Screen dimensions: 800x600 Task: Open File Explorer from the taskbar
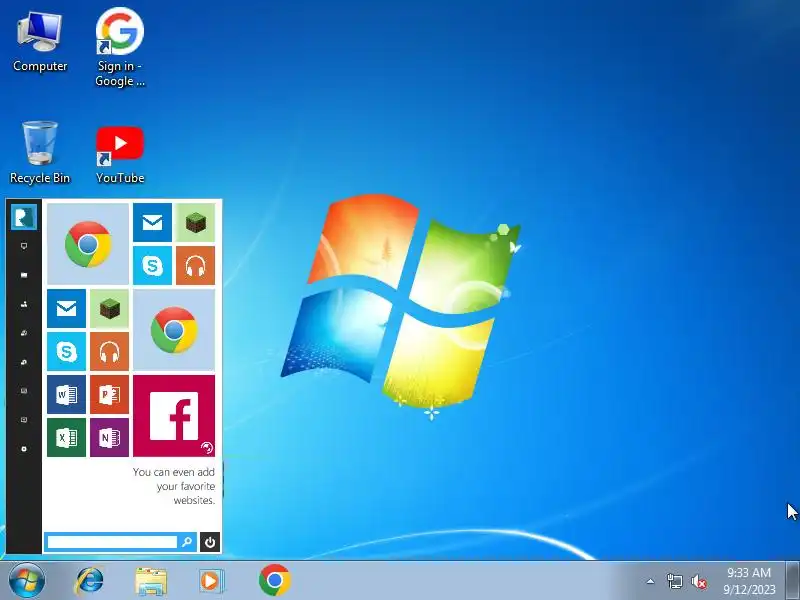point(151,581)
